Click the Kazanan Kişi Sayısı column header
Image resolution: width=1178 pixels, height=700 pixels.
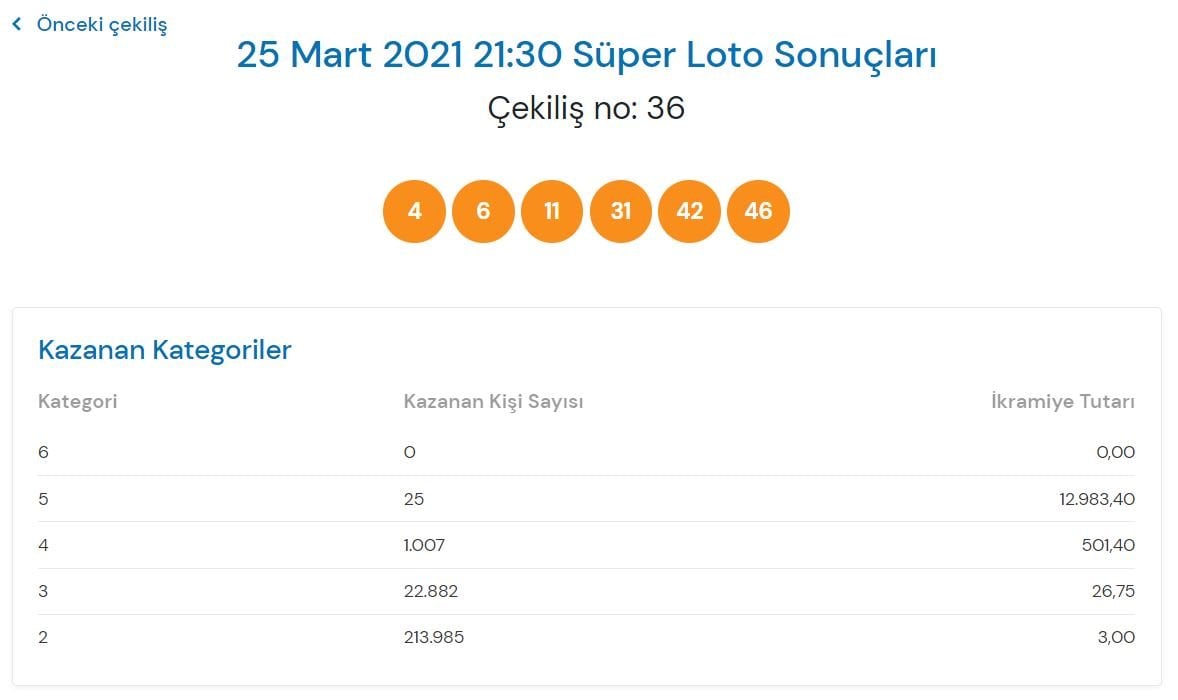click(493, 402)
